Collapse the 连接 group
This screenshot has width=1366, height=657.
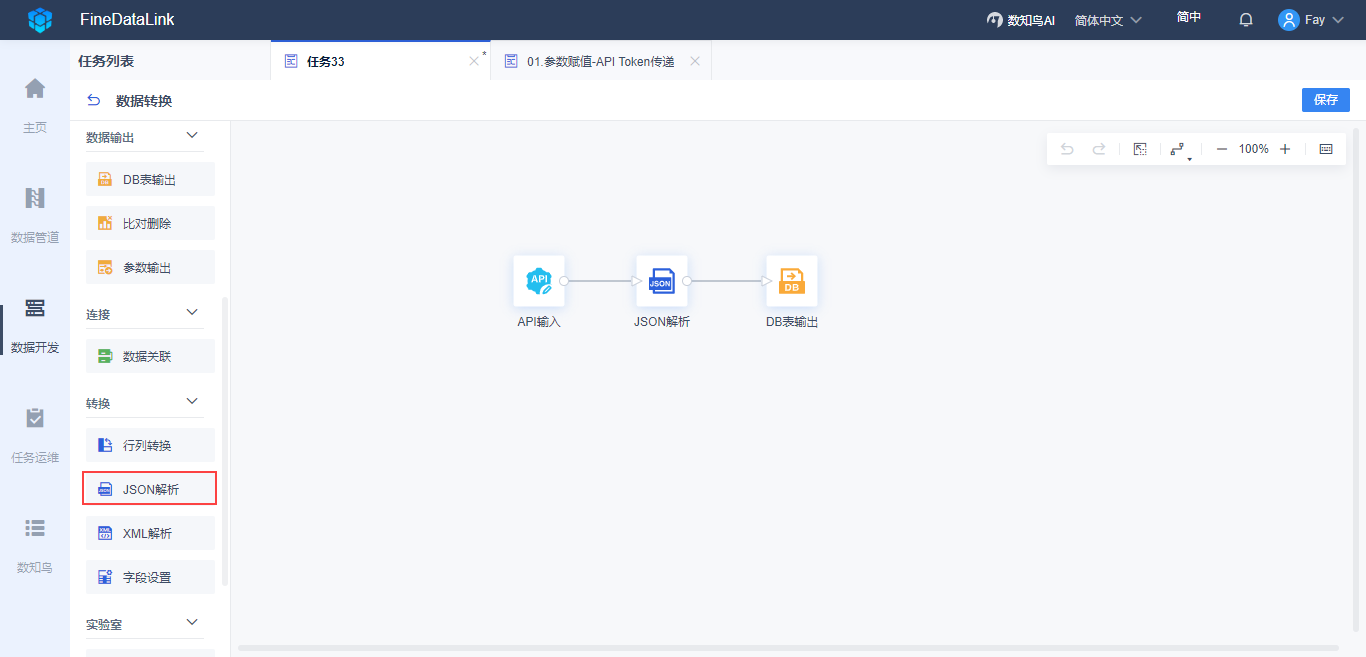[x=193, y=313]
